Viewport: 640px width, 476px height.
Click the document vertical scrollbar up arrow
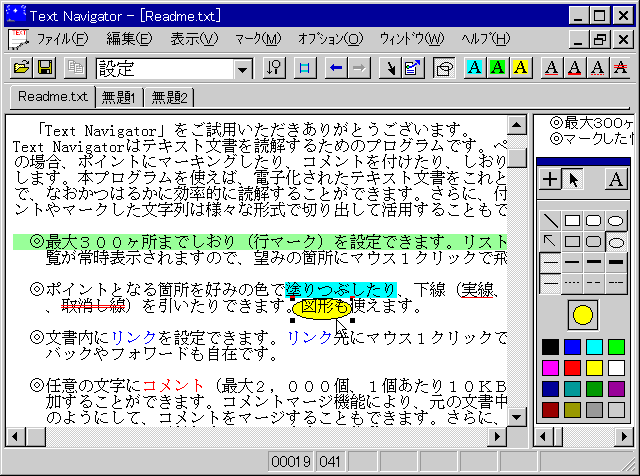point(517,125)
